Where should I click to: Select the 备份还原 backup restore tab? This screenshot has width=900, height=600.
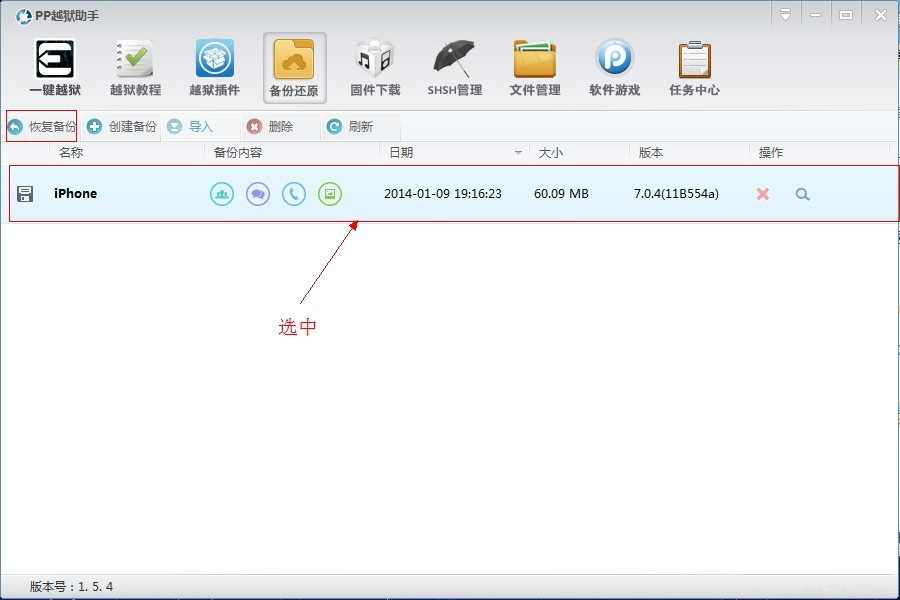(294, 68)
